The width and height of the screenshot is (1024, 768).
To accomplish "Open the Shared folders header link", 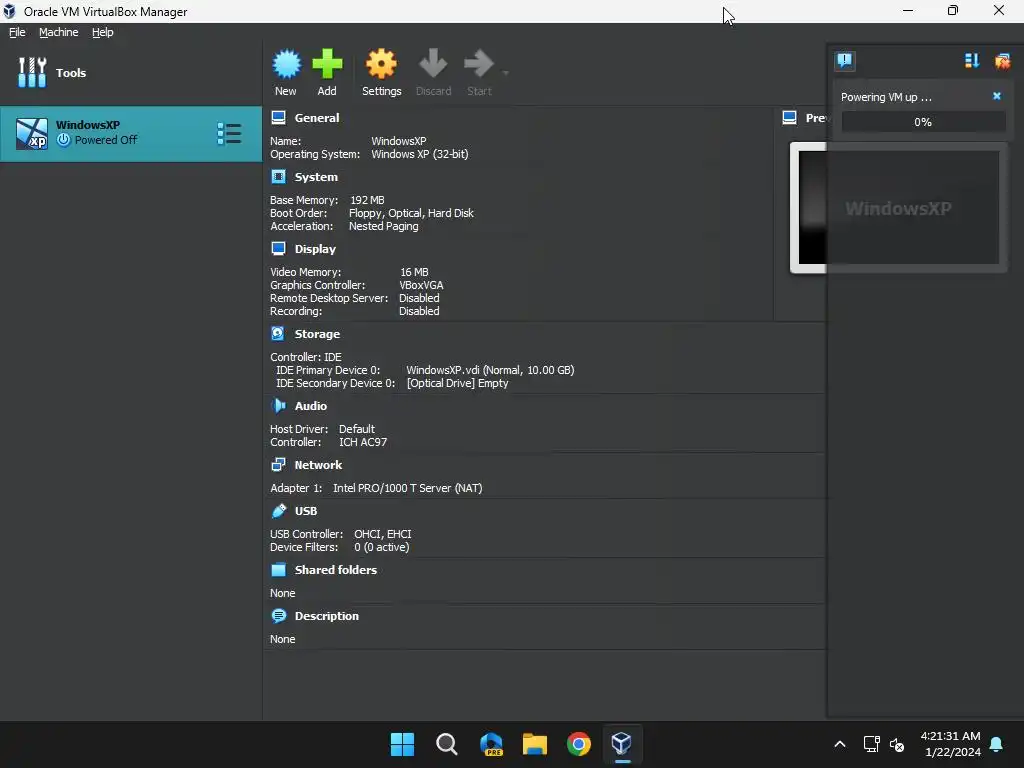I will [336, 569].
